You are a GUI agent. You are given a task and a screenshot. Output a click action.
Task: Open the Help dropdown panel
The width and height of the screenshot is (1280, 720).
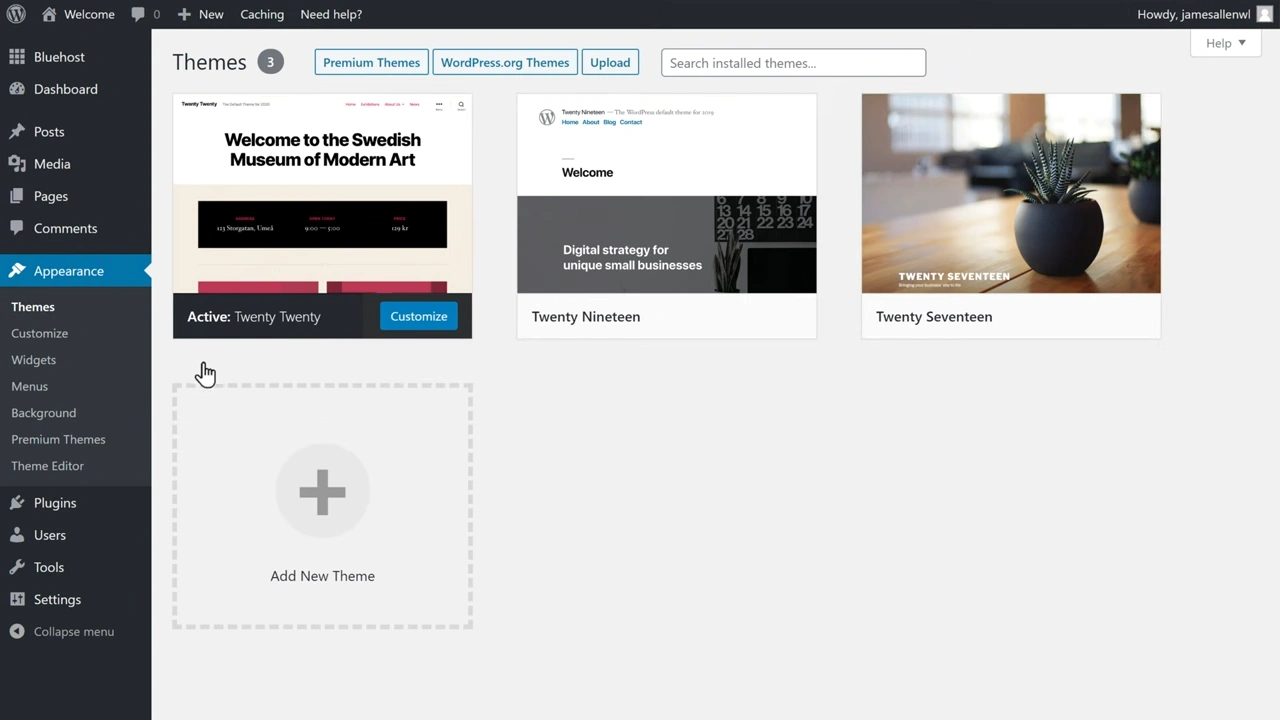click(x=1226, y=43)
